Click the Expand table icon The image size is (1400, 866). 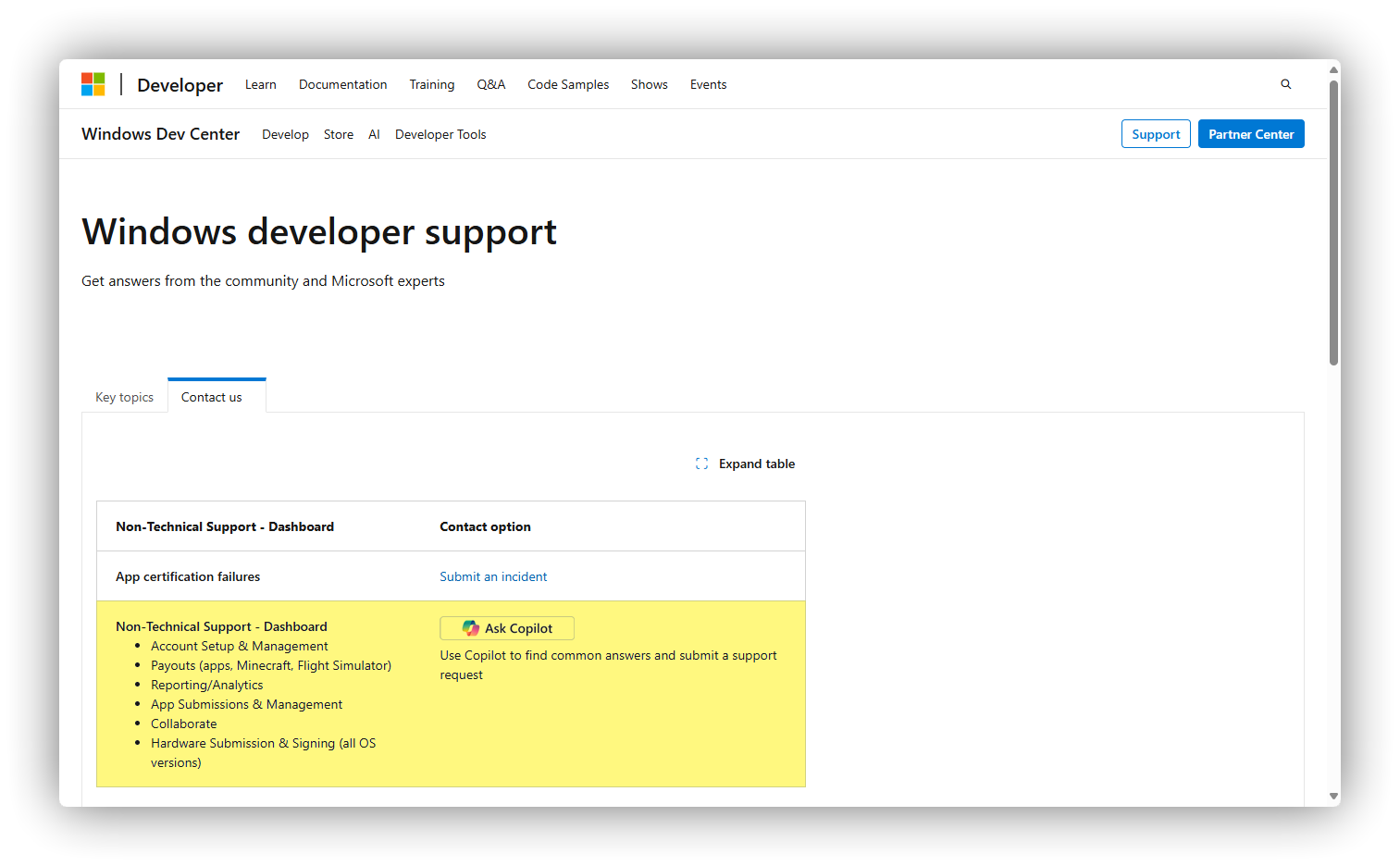coord(701,464)
